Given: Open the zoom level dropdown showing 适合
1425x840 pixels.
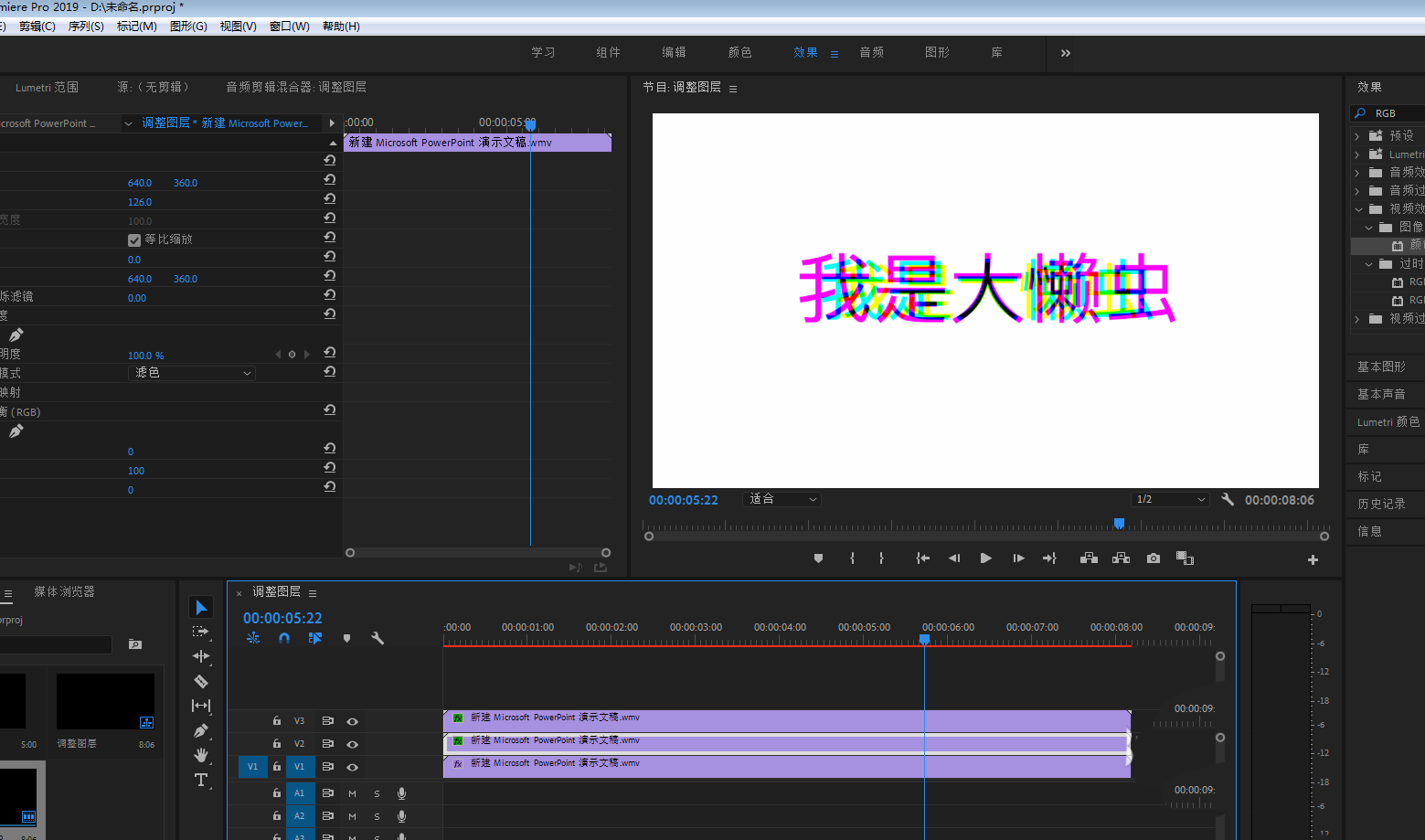Looking at the screenshot, I should pos(782,499).
